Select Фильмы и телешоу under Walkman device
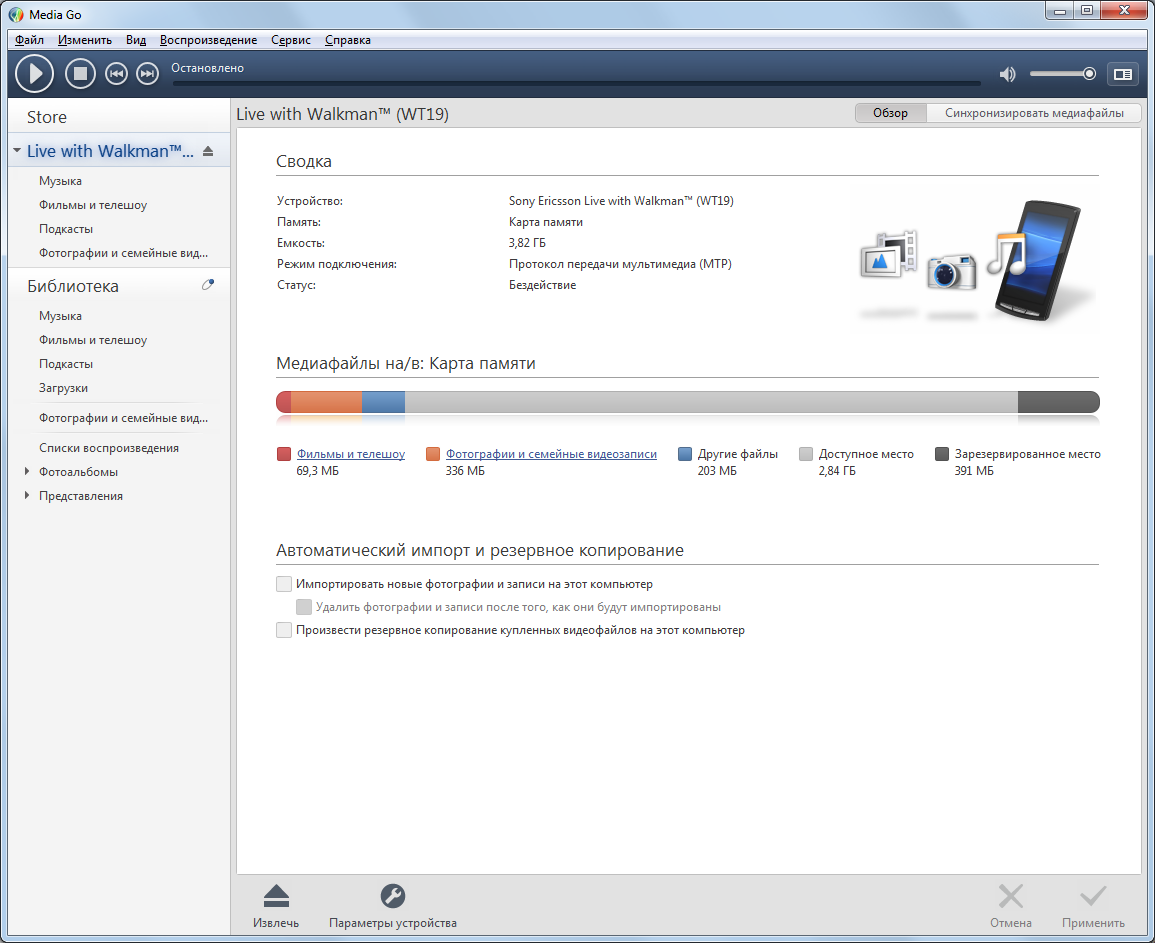Image resolution: width=1155 pixels, height=943 pixels. 93,205
